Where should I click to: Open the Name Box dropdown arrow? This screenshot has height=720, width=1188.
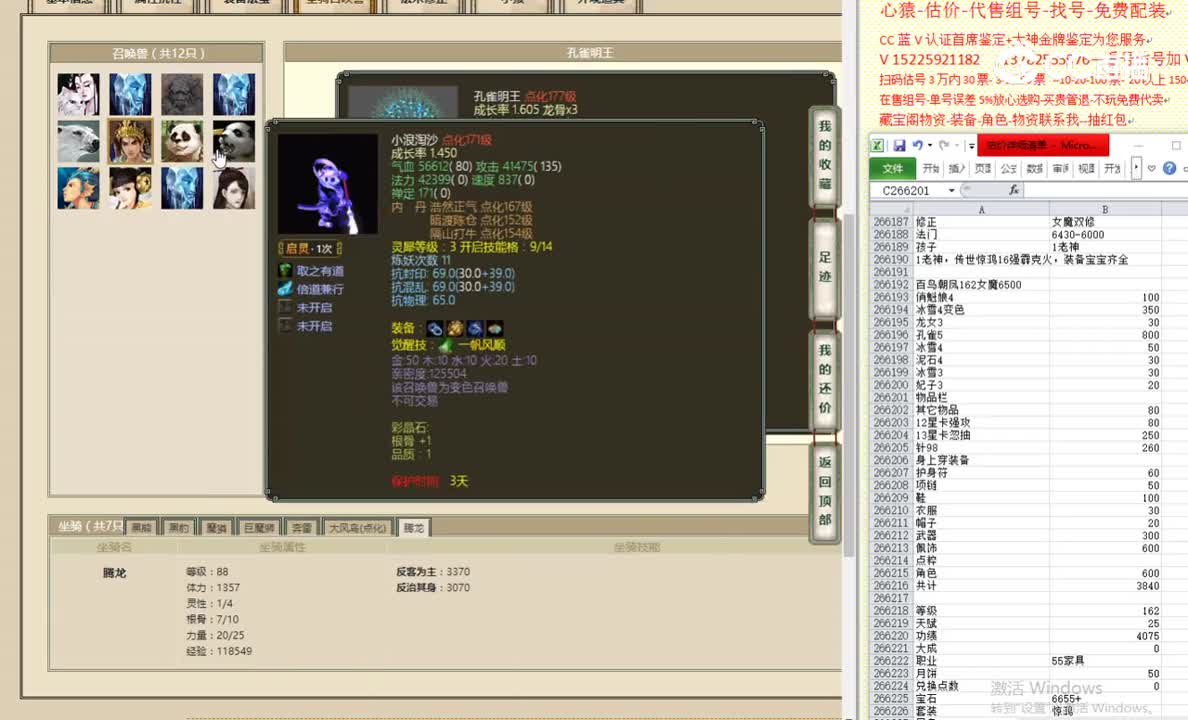tap(952, 190)
